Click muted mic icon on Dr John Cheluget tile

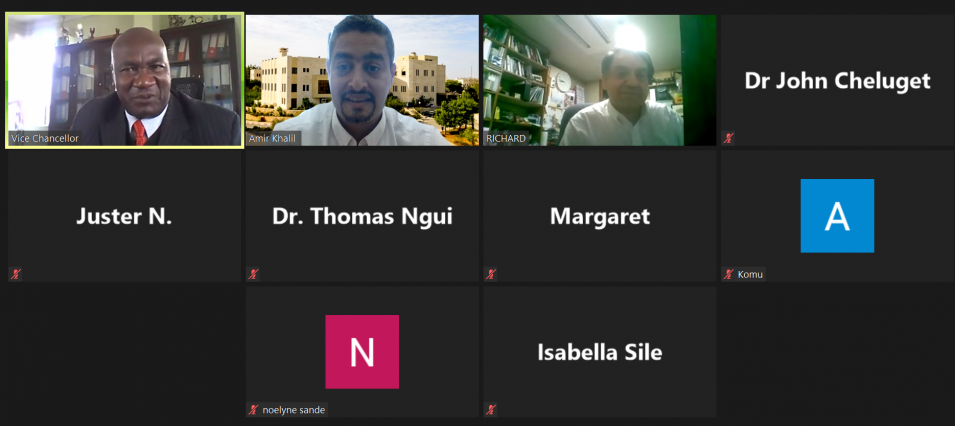point(728,138)
